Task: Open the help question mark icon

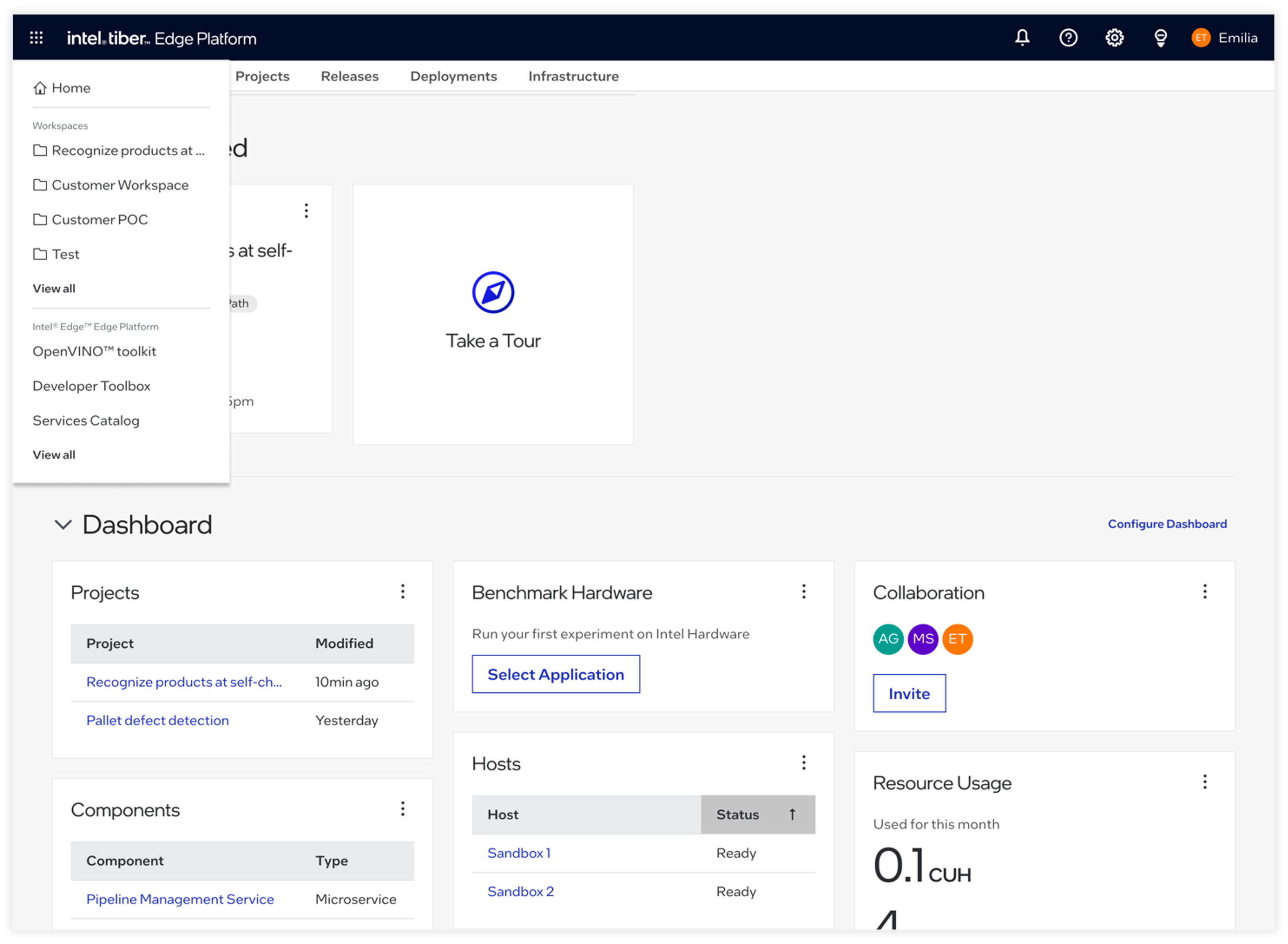Action: point(1068,38)
